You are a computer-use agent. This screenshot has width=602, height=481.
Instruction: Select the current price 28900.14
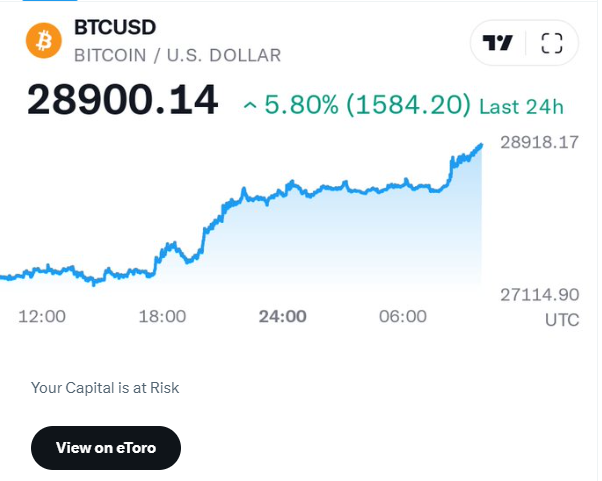(122, 101)
